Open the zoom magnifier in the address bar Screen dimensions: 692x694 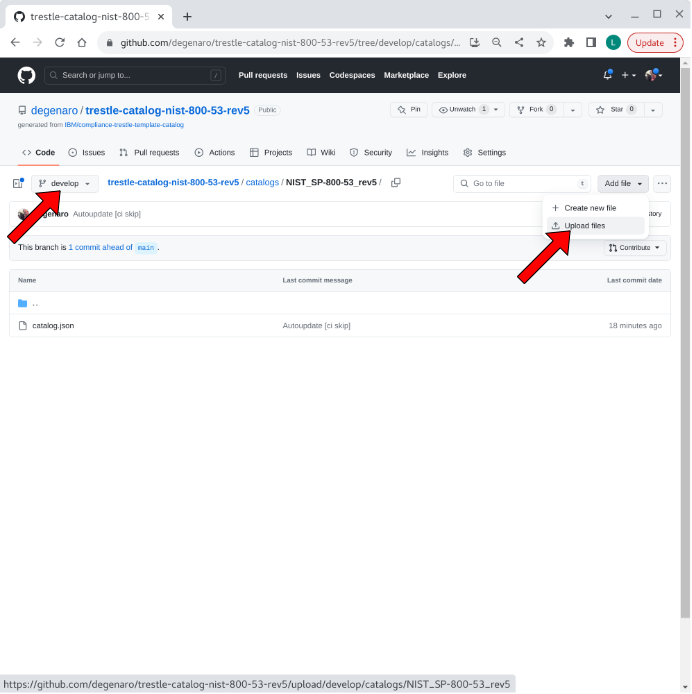(497, 42)
